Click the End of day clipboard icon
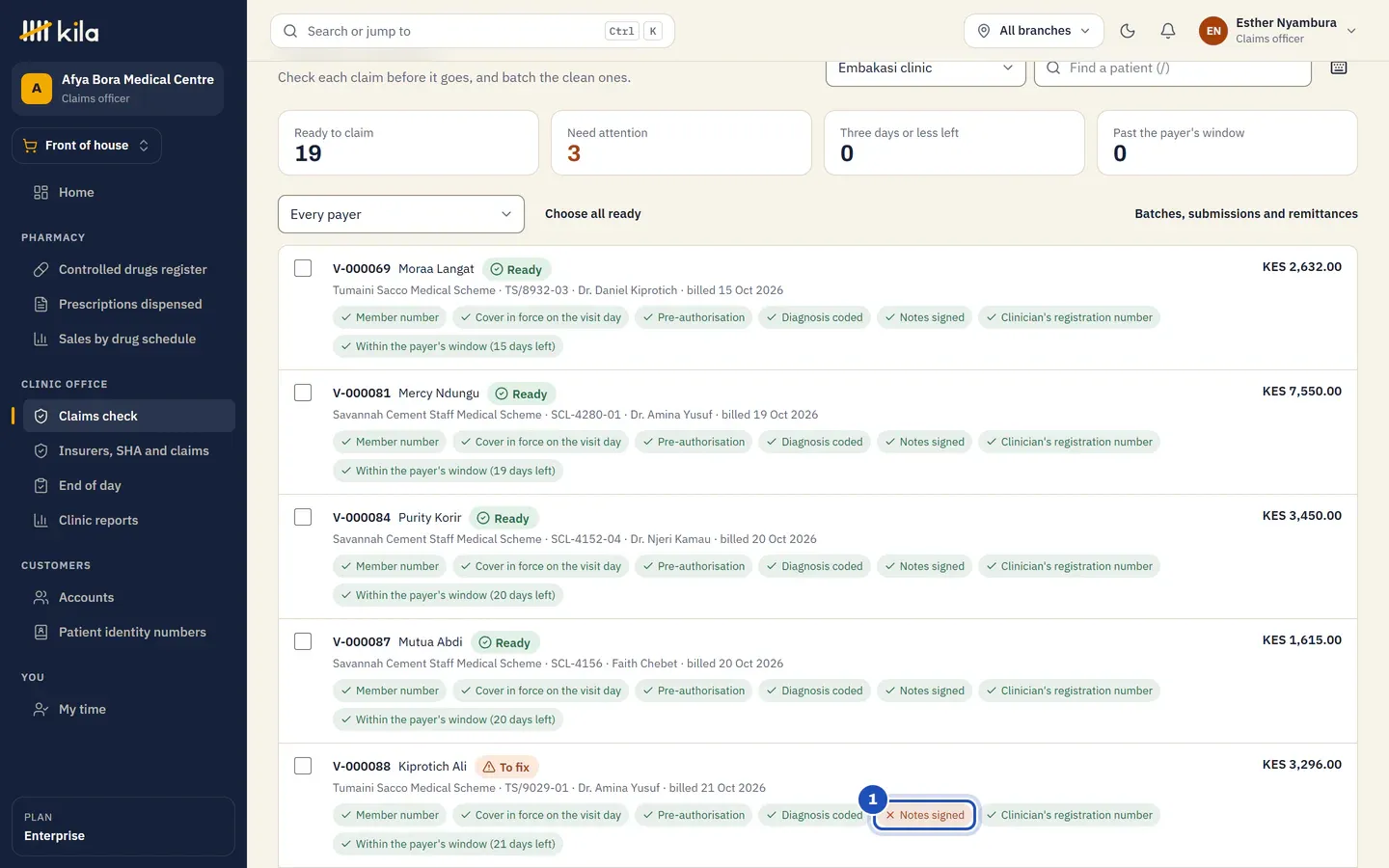 pyautogui.click(x=41, y=485)
